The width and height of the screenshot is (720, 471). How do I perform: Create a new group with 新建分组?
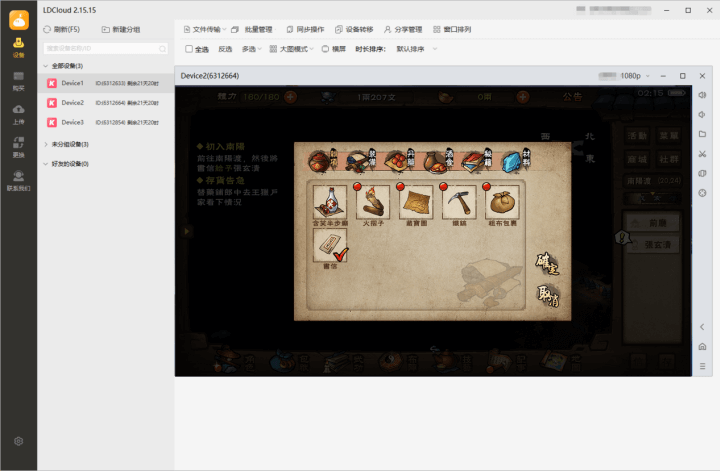point(121,29)
